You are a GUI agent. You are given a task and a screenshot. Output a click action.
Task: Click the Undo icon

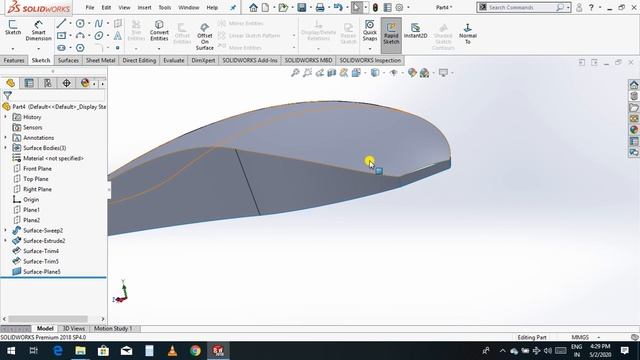point(338,7)
